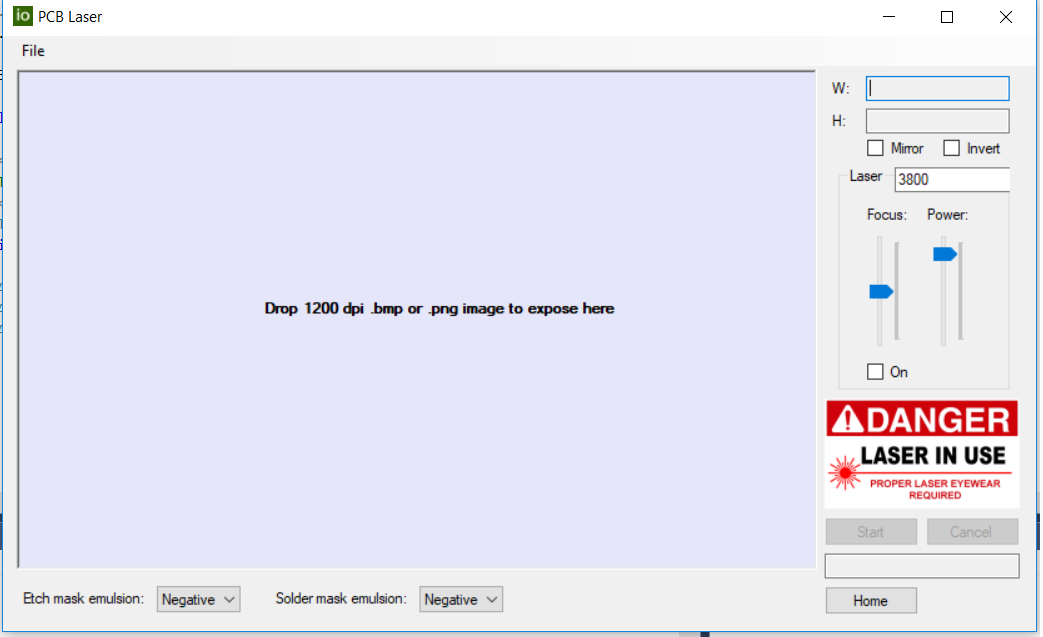
Task: Expand the Etch mask emulsion dropdown
Action: pos(199,599)
